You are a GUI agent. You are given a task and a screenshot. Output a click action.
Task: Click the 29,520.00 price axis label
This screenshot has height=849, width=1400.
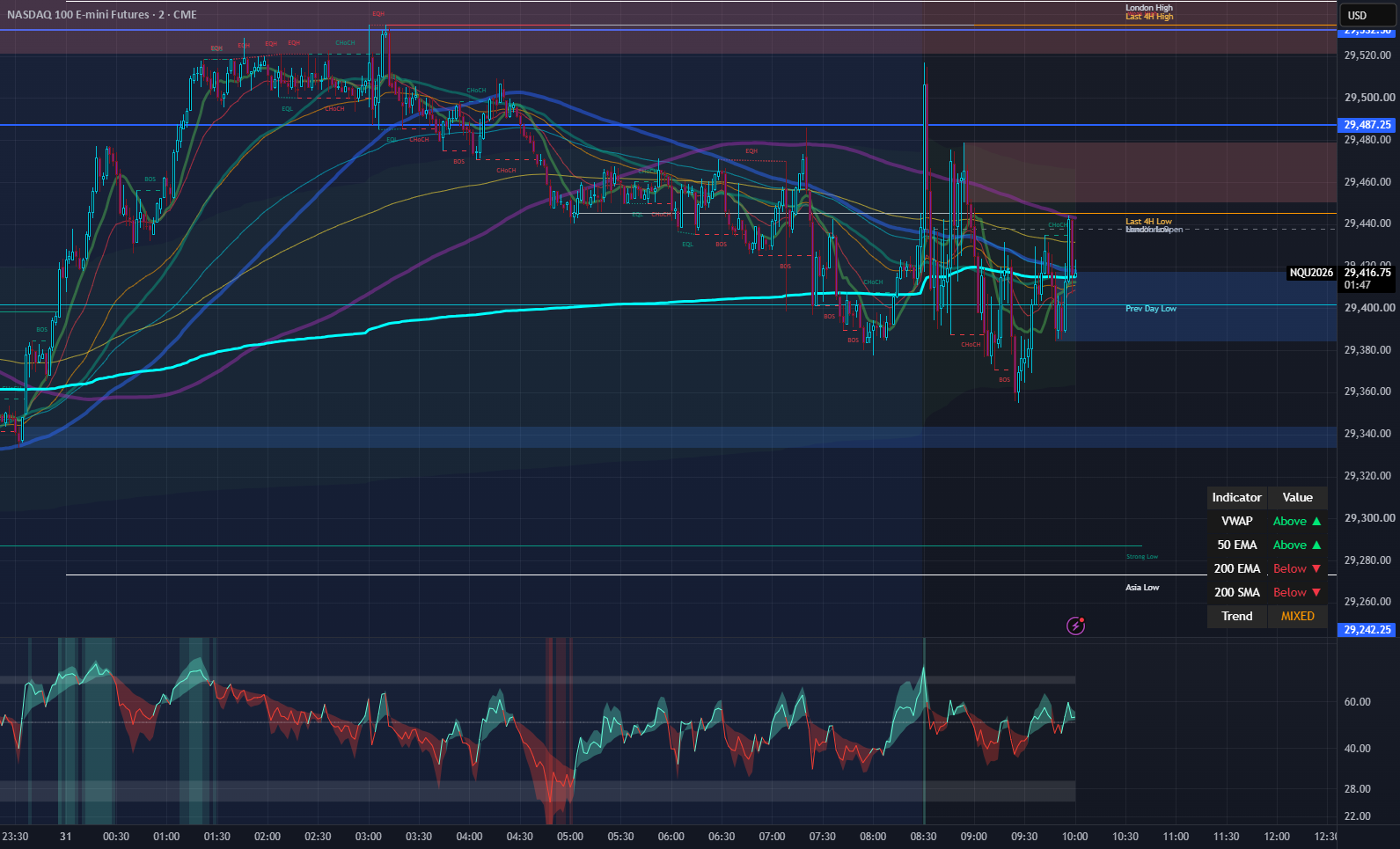1369,55
